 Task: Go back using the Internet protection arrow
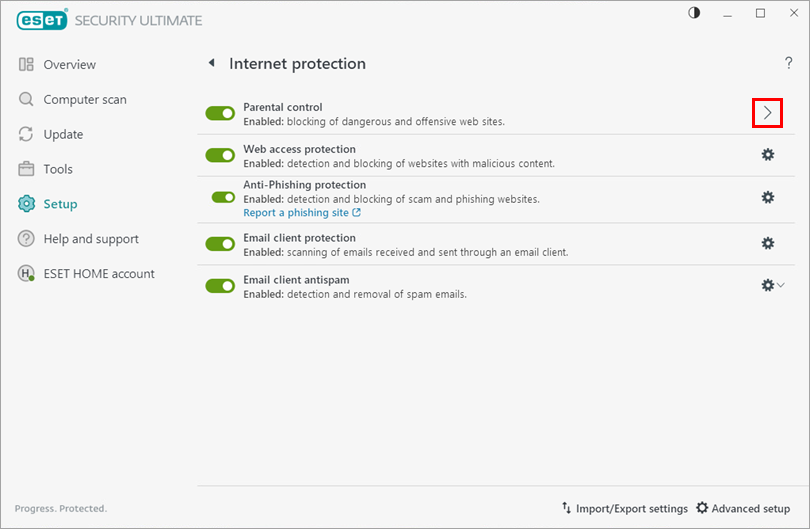tap(211, 64)
